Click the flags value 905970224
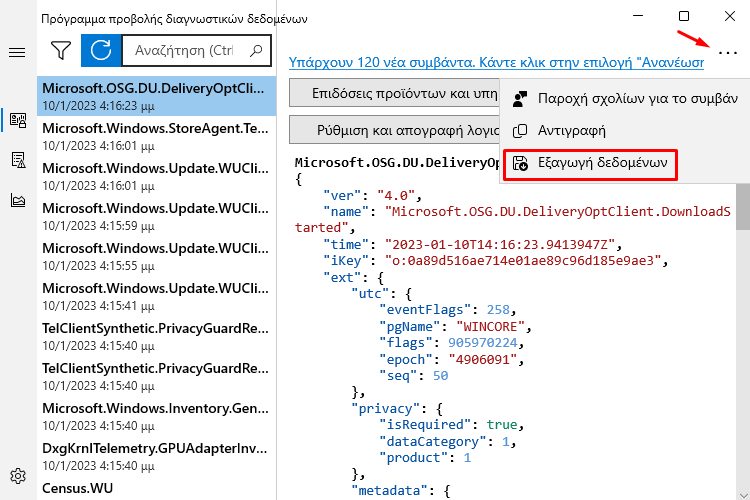 coord(483,343)
